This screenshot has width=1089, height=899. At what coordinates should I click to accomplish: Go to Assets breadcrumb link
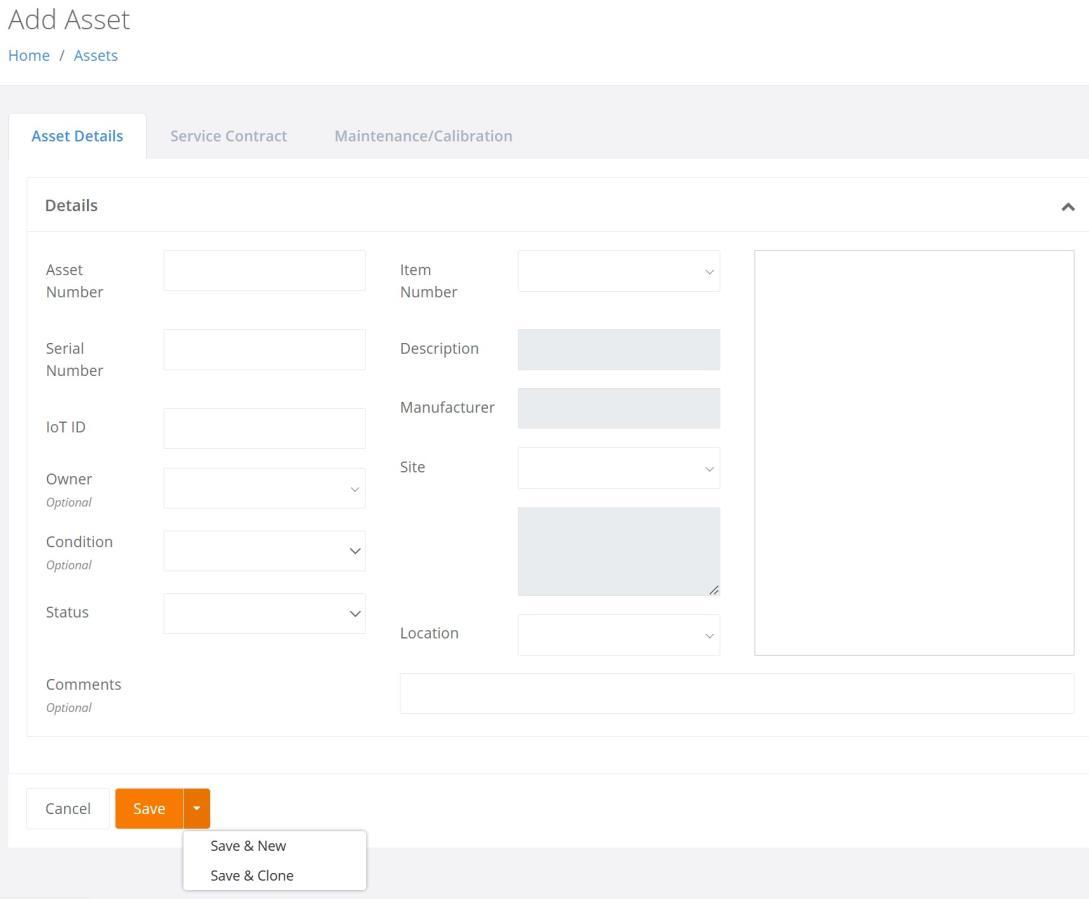coord(96,56)
